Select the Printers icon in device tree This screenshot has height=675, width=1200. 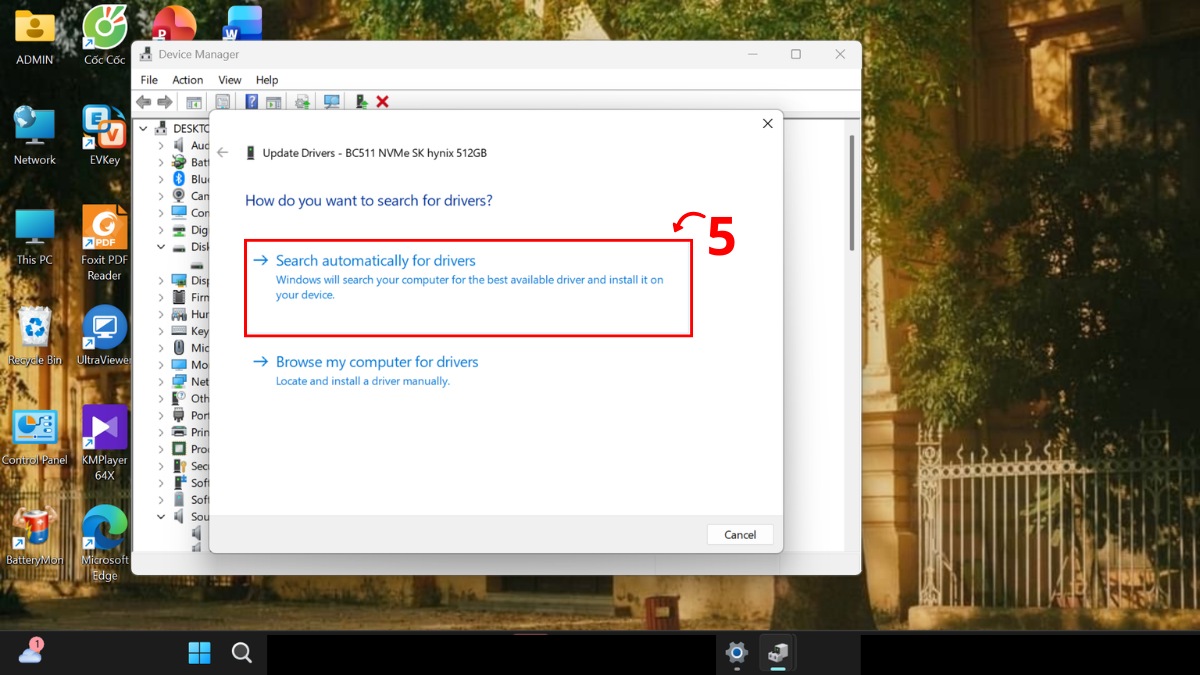[179, 432]
